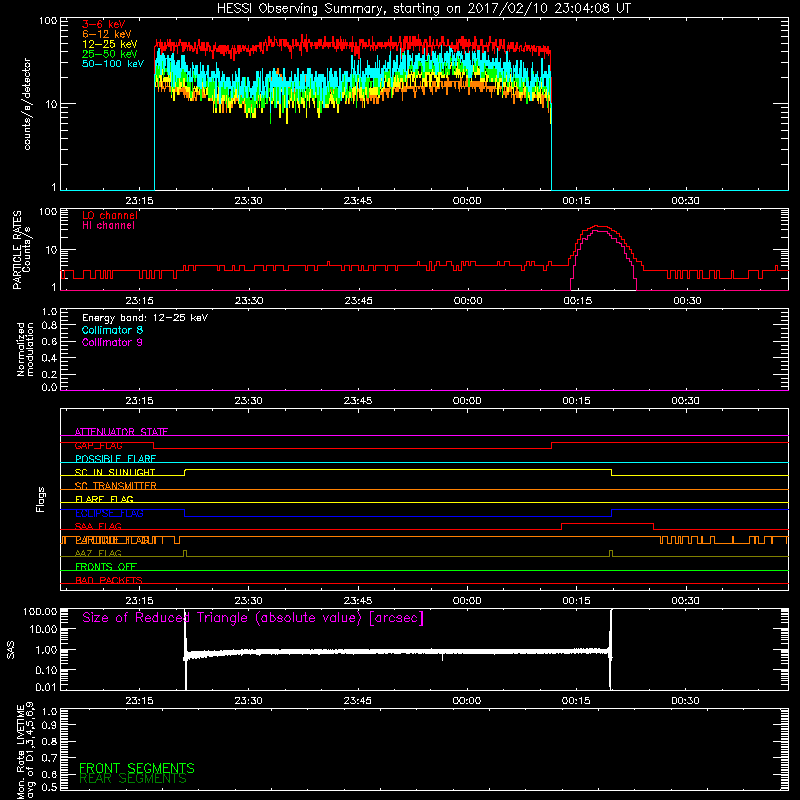Viewport: 800px width, 800px height.
Task: Click the 23:45 tick under count-rate panel
Action: [358, 201]
